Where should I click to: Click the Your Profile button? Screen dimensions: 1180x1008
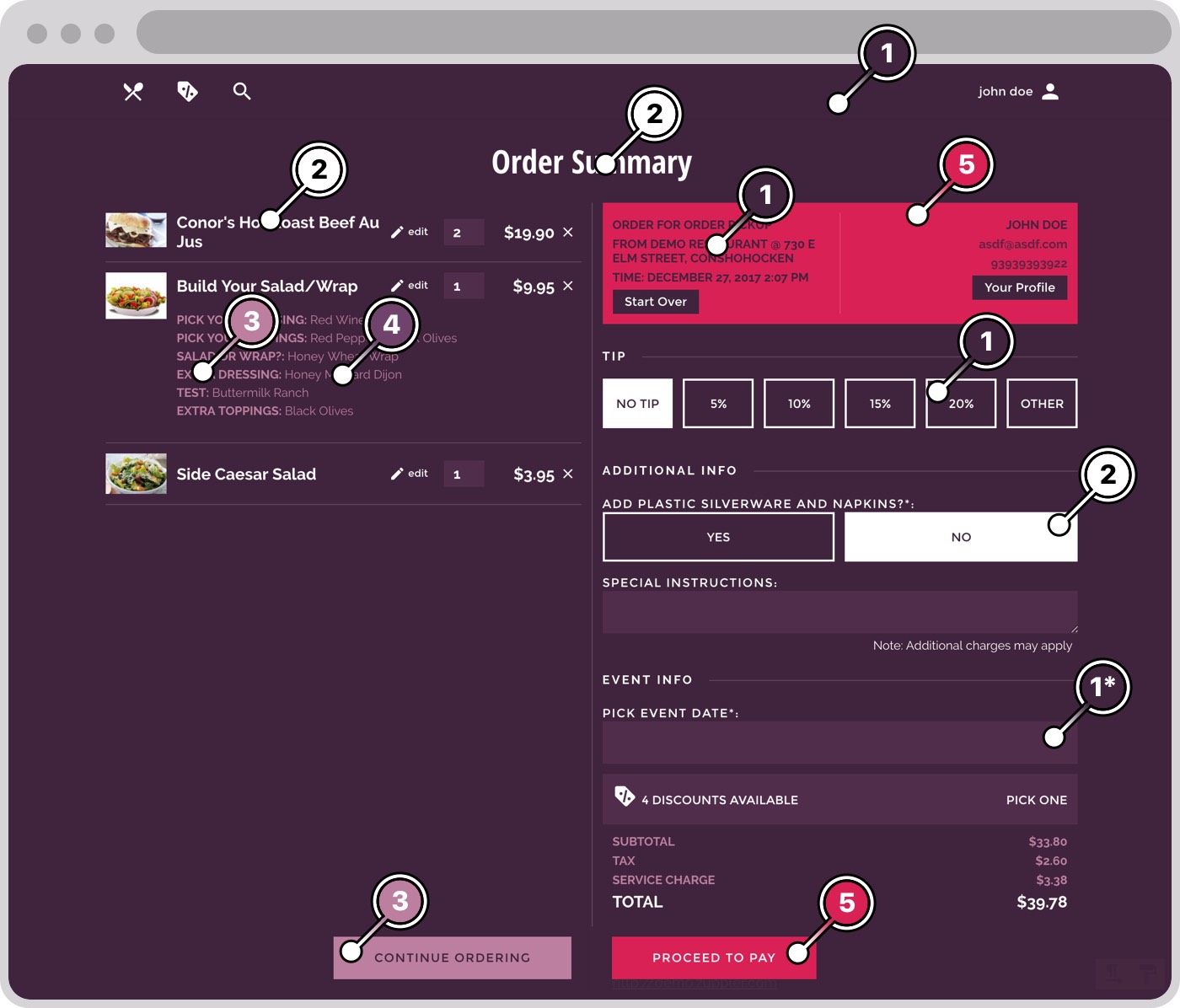[x=1019, y=287]
